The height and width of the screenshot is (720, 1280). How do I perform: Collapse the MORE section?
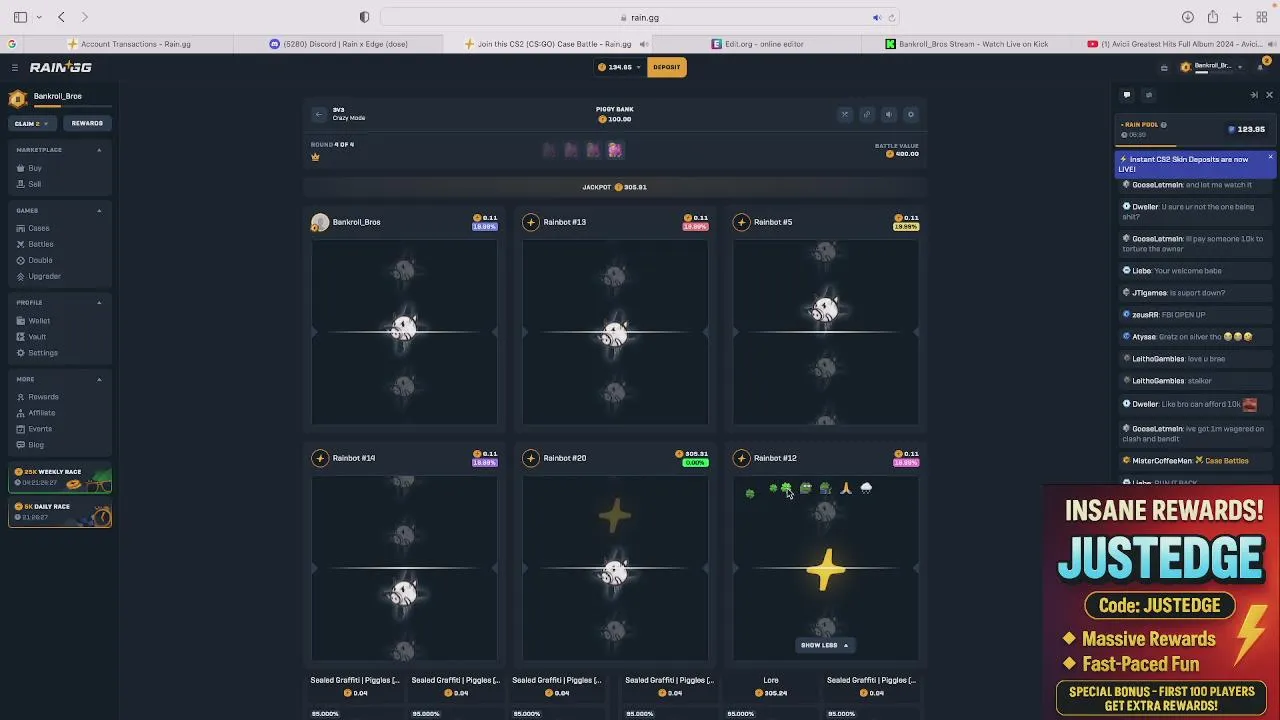[99, 379]
